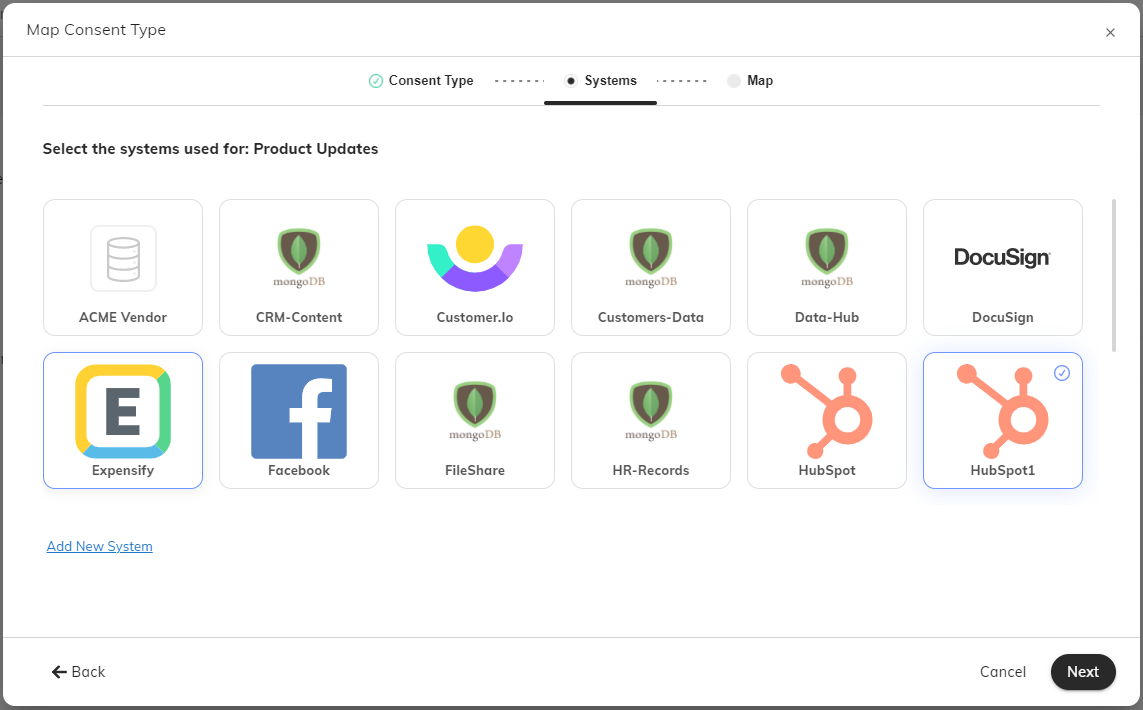Screen dimensions: 1143x710
Task: Click the ACME Vendor label
Action: tap(123, 317)
